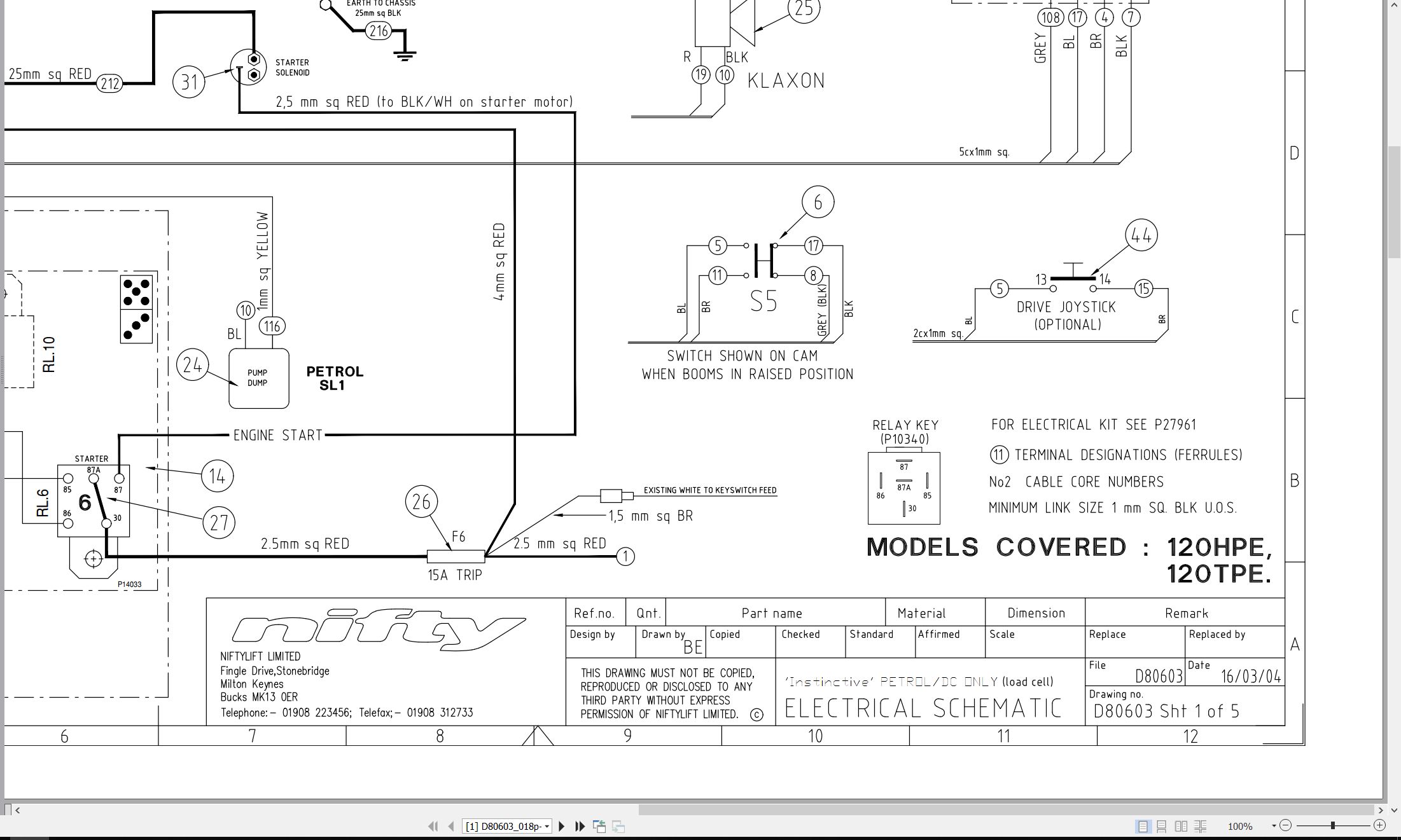The height and width of the screenshot is (840, 1401).
Task: Click the nifty logo
Action: tap(379, 630)
